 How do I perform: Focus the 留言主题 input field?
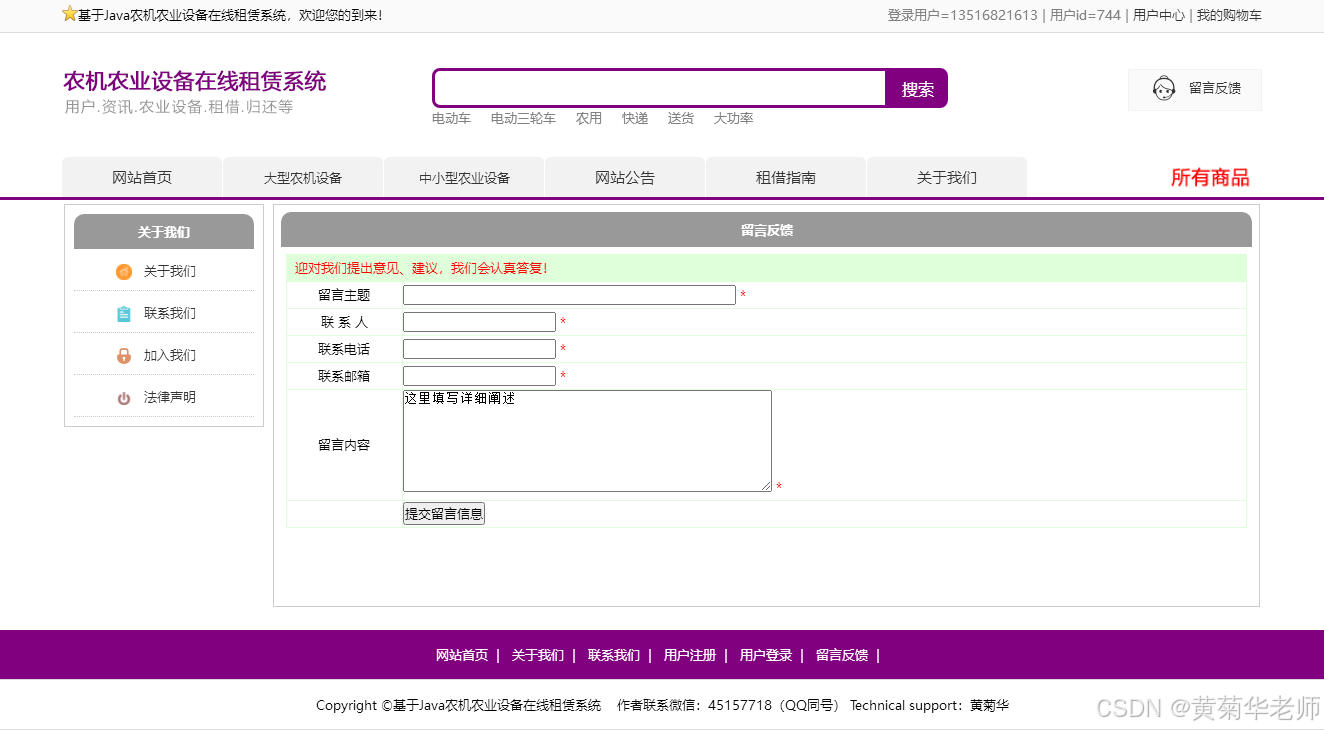569,295
